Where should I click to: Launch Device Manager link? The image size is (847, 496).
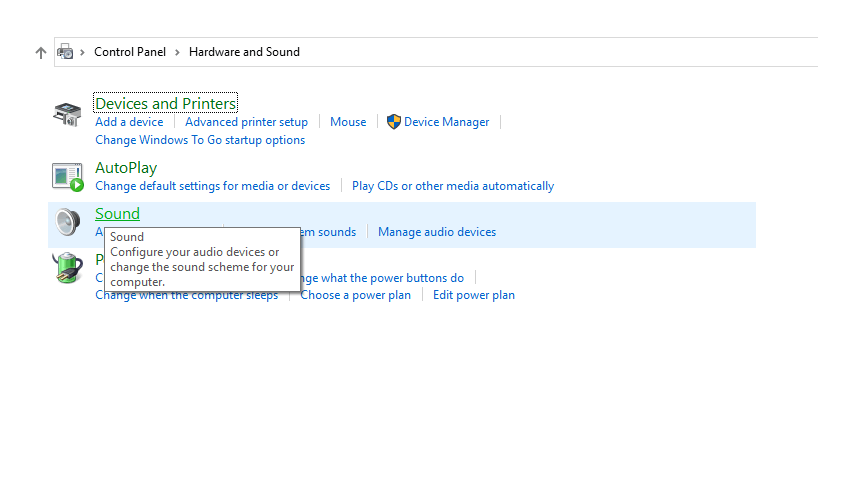(x=447, y=122)
